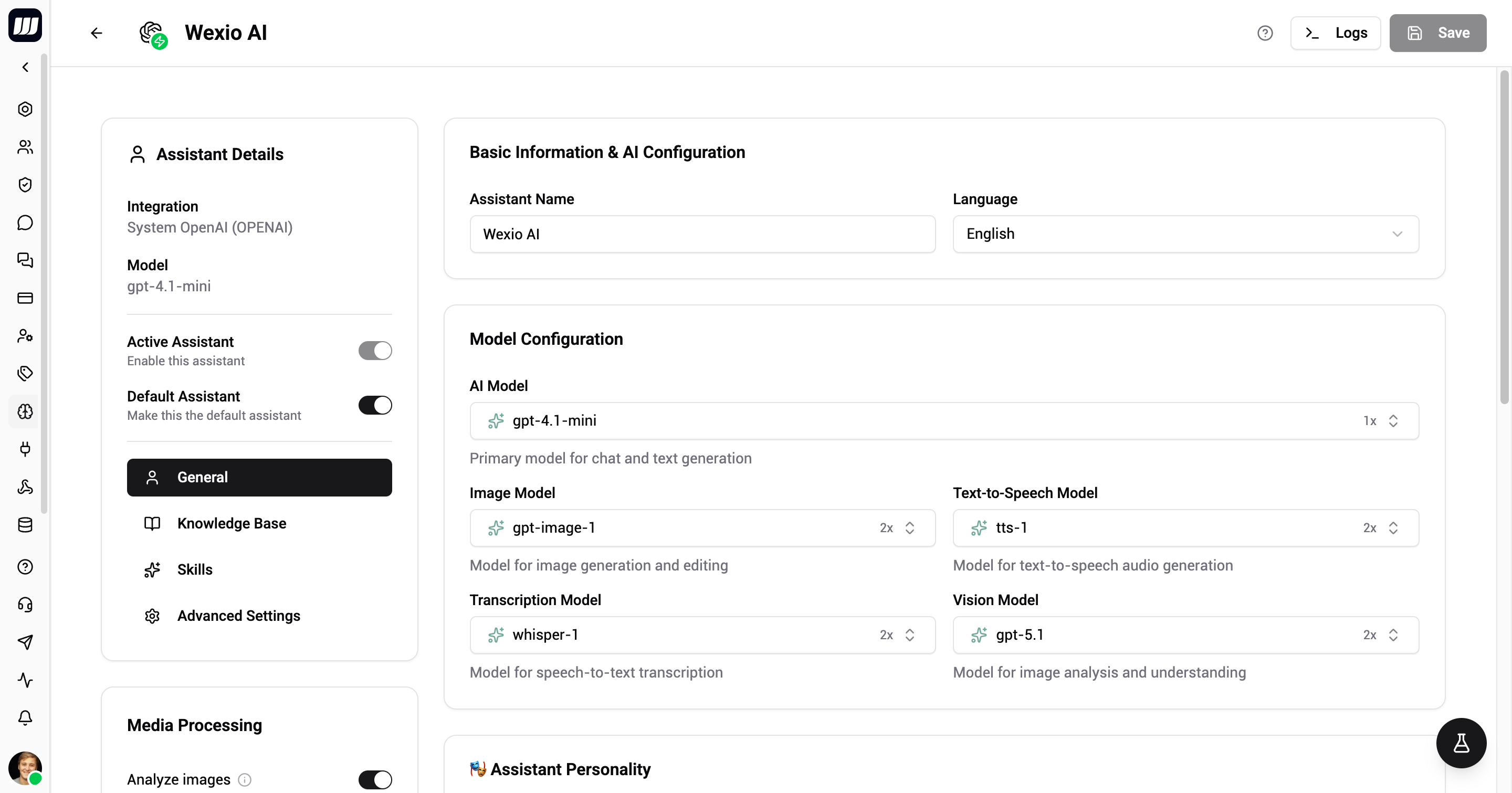Screen dimensions: 1512x793
Task: Open the flask test assistant floating button
Action: click(1461, 743)
